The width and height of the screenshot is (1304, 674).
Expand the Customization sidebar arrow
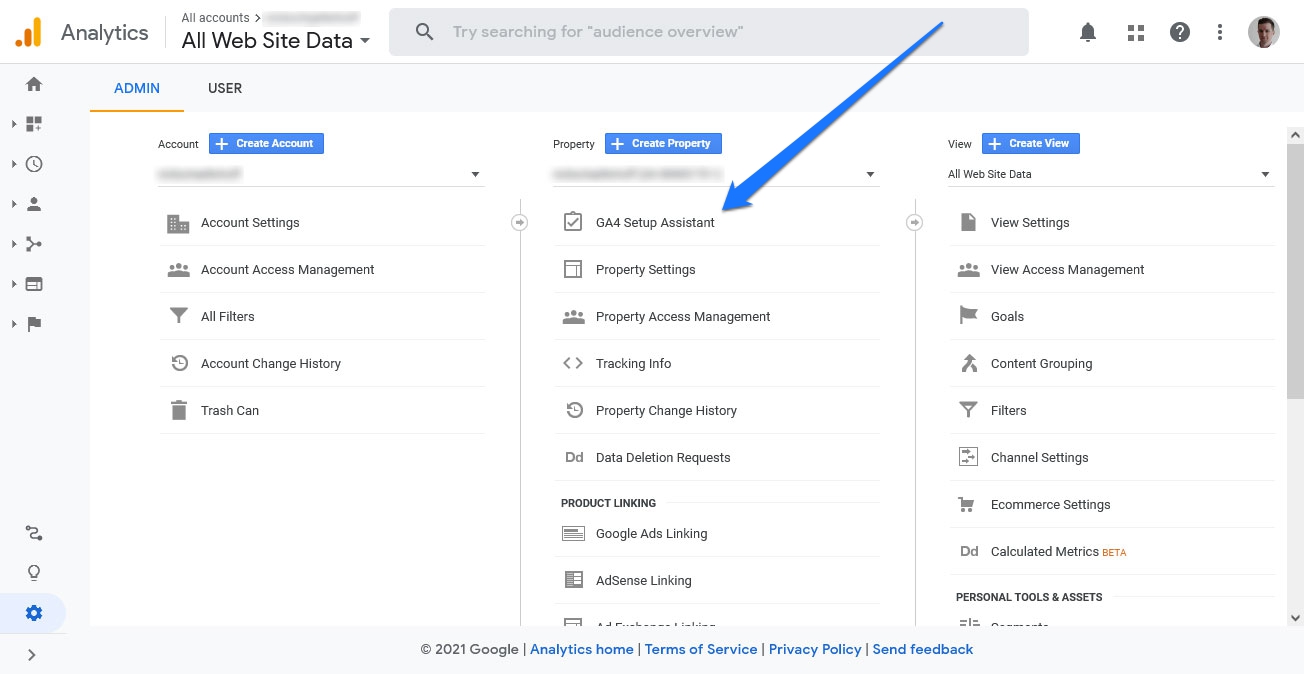(14, 124)
